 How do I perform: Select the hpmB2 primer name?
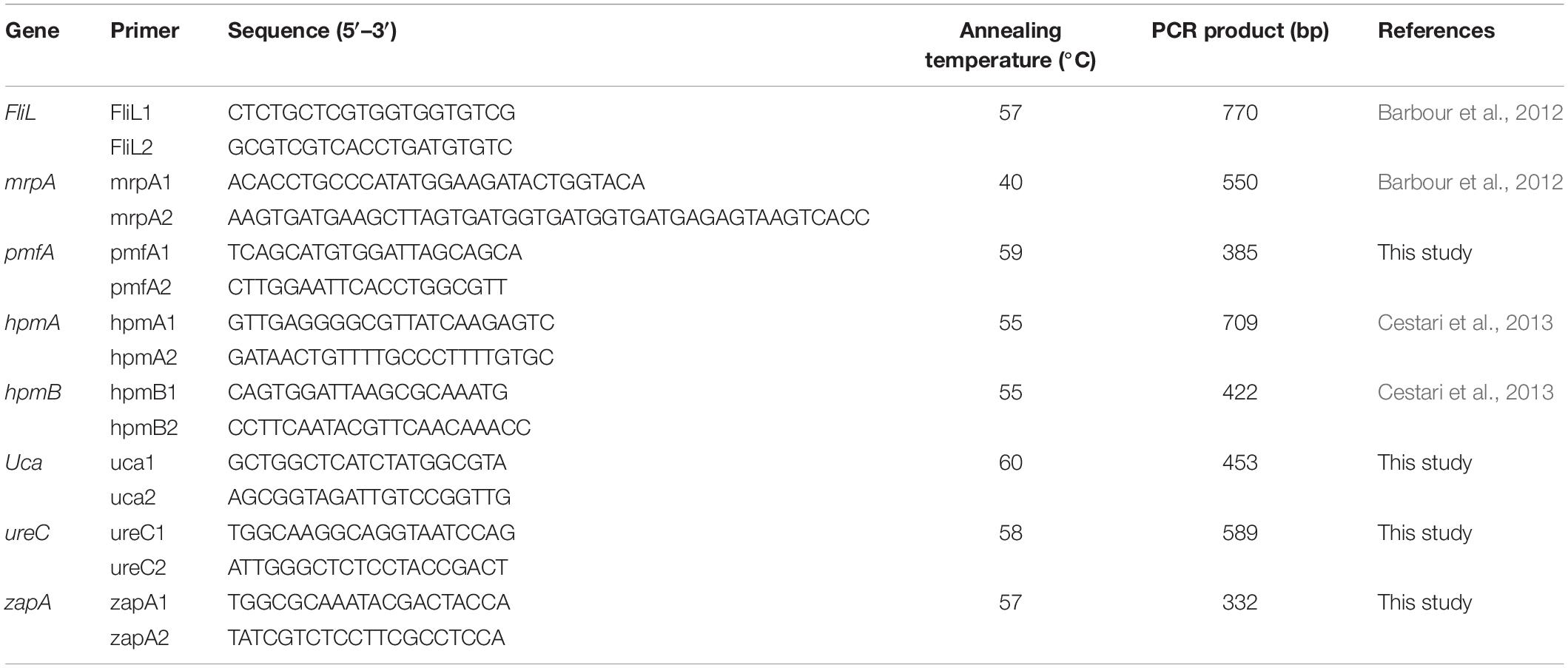[144, 428]
